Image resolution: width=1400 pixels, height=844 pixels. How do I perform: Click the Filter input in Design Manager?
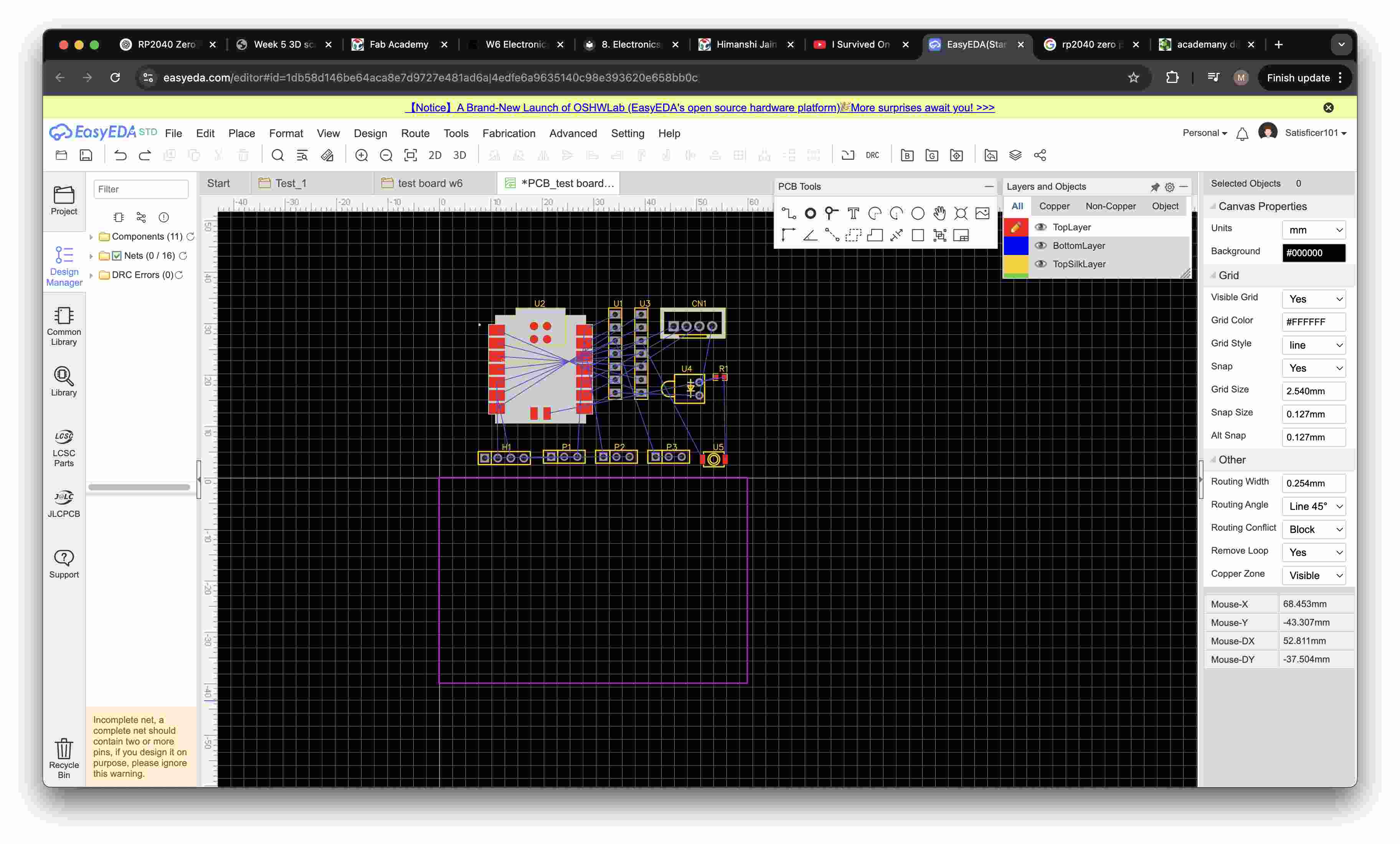click(140, 189)
